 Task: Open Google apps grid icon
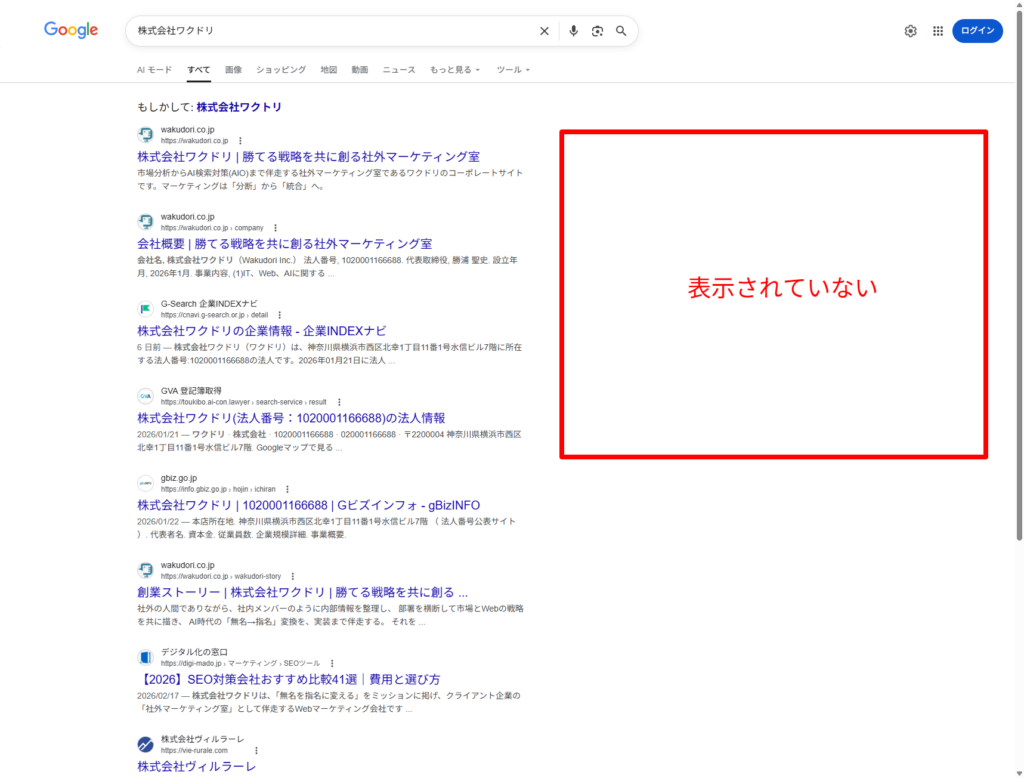pos(938,31)
